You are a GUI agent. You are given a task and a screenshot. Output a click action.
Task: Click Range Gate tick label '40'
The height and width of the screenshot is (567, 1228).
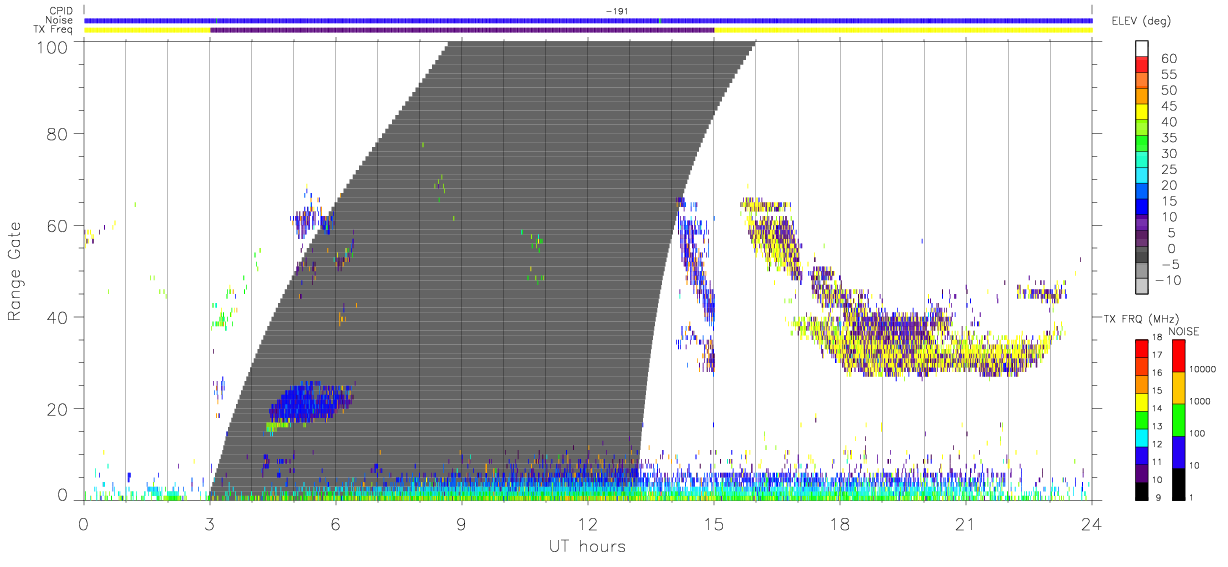click(x=59, y=317)
